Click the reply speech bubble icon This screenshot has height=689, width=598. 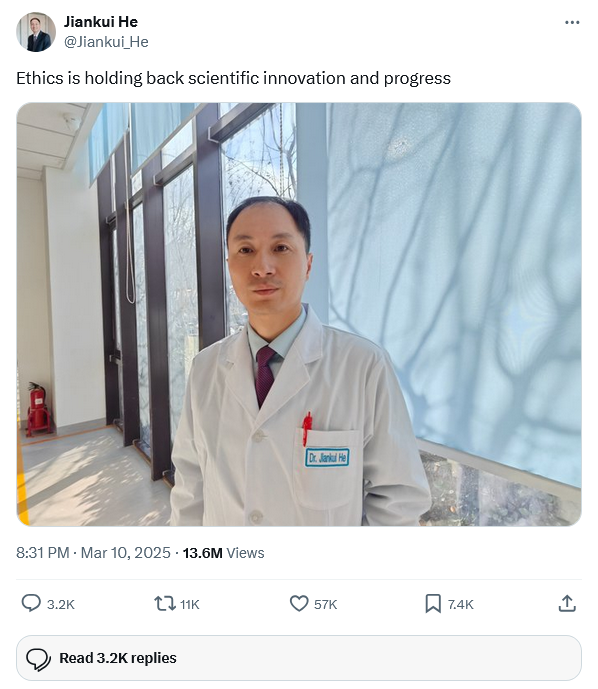(31, 603)
